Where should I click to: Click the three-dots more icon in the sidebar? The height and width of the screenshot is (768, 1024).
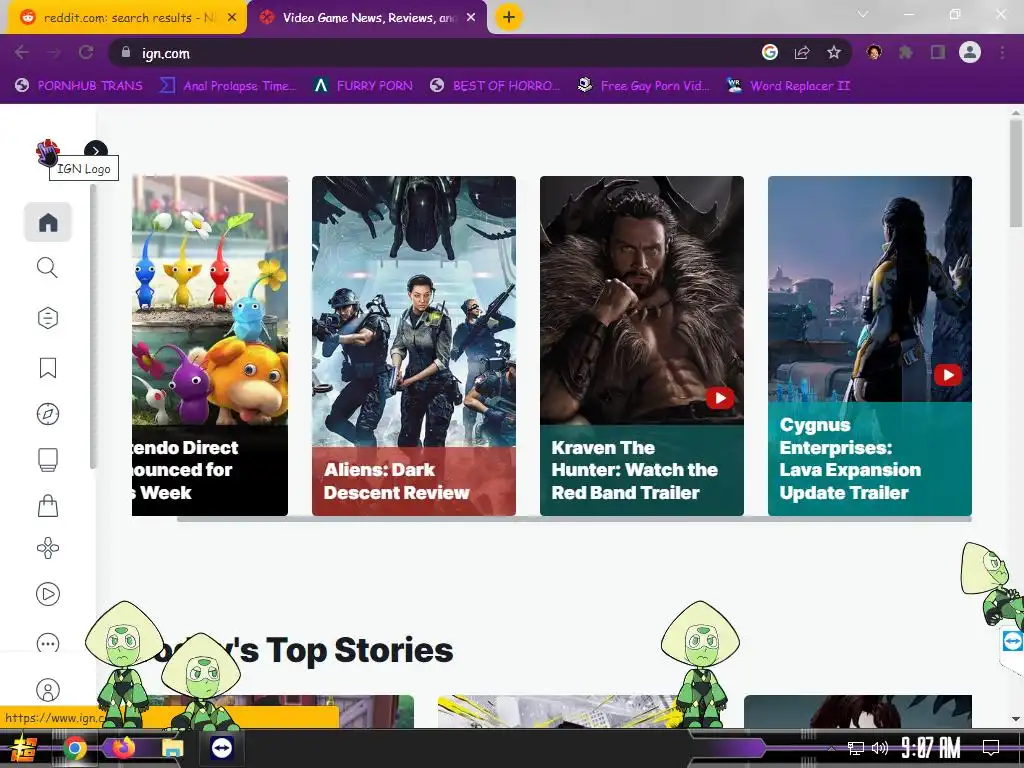48,643
